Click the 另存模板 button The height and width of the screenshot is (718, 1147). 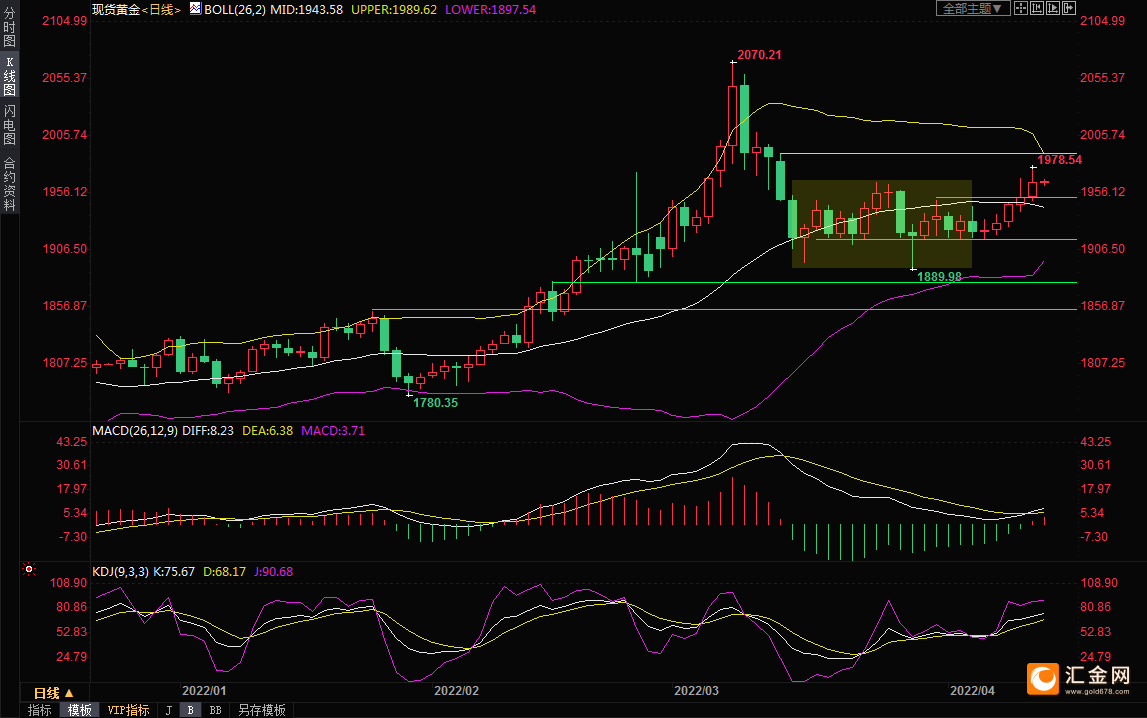click(262, 710)
